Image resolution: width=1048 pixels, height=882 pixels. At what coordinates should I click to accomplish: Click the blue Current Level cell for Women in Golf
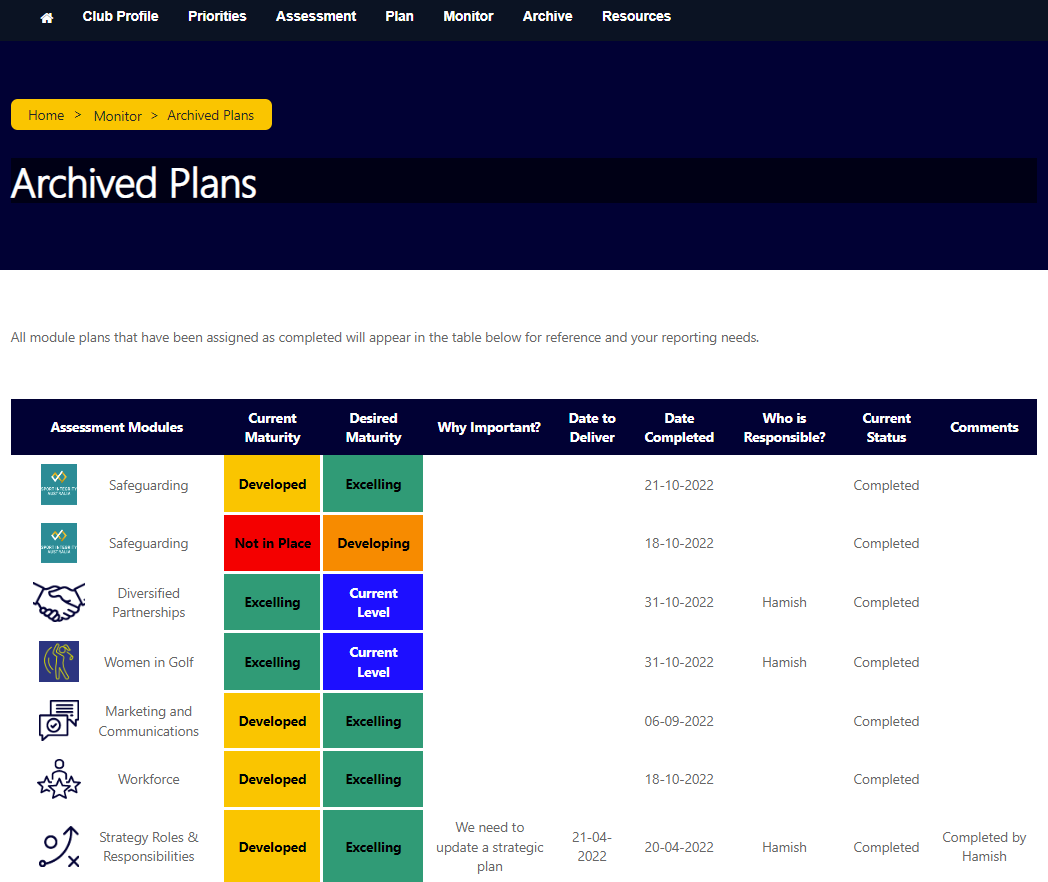point(372,661)
